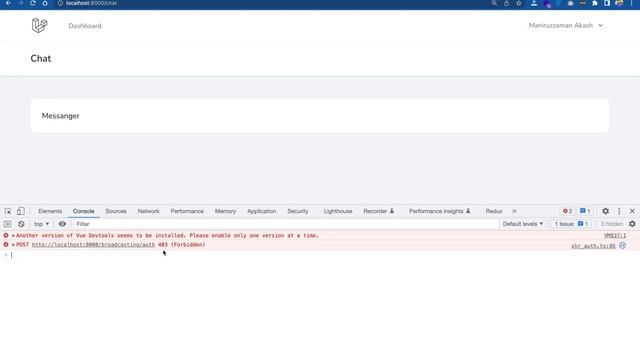Open console settings gear on the filter row
This screenshot has width=640, height=360.
pos(632,224)
